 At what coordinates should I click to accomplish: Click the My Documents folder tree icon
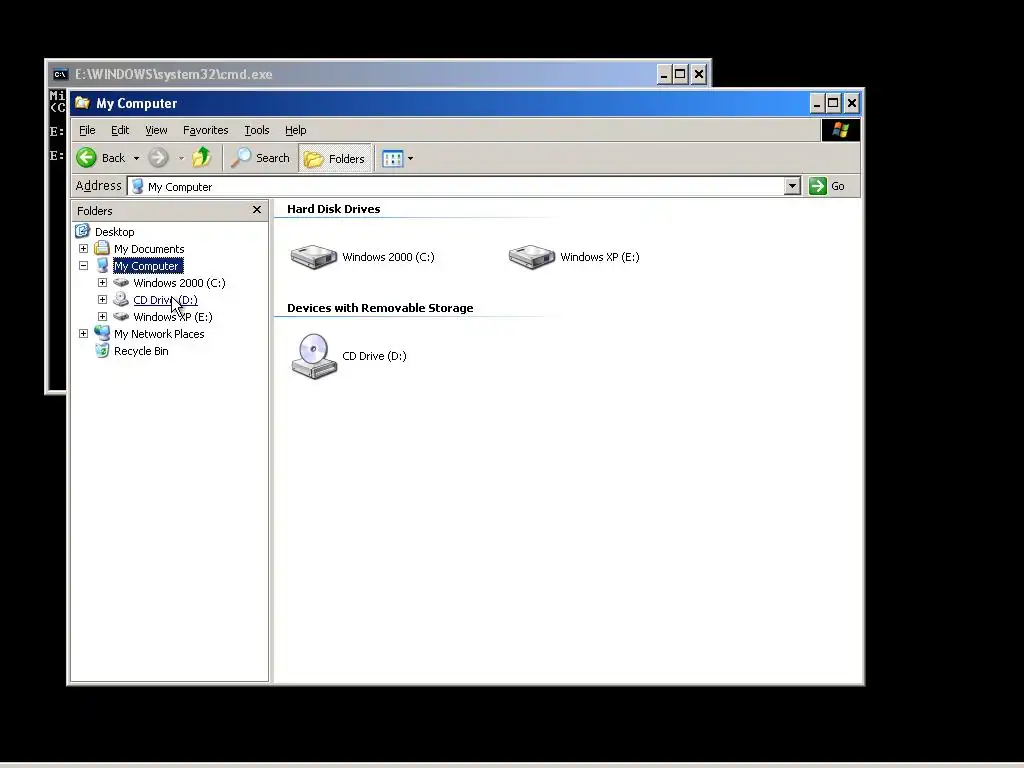point(102,248)
